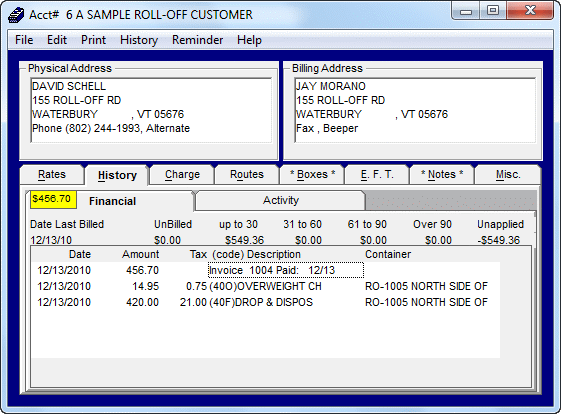Screen dimensions: 561x414
Task: Open the Edit menu
Action: point(57,40)
